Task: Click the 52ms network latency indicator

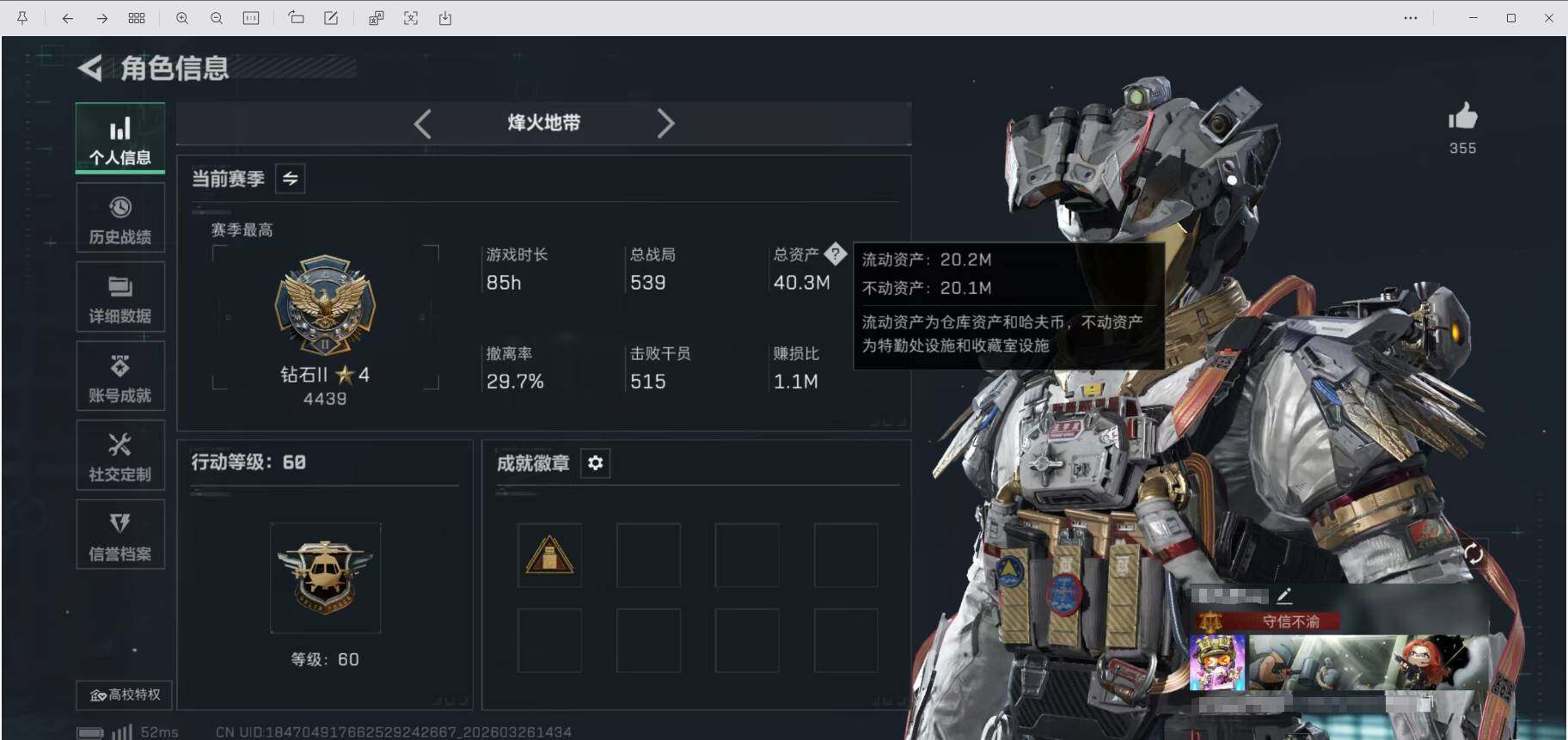Action: [160, 732]
